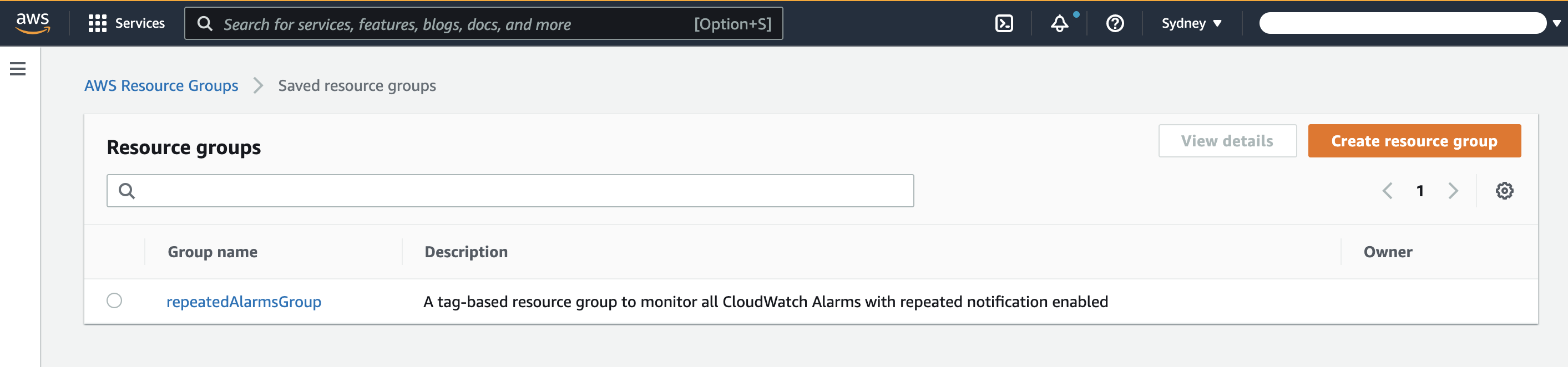Focus the resource groups filter field

pyautogui.click(x=510, y=191)
